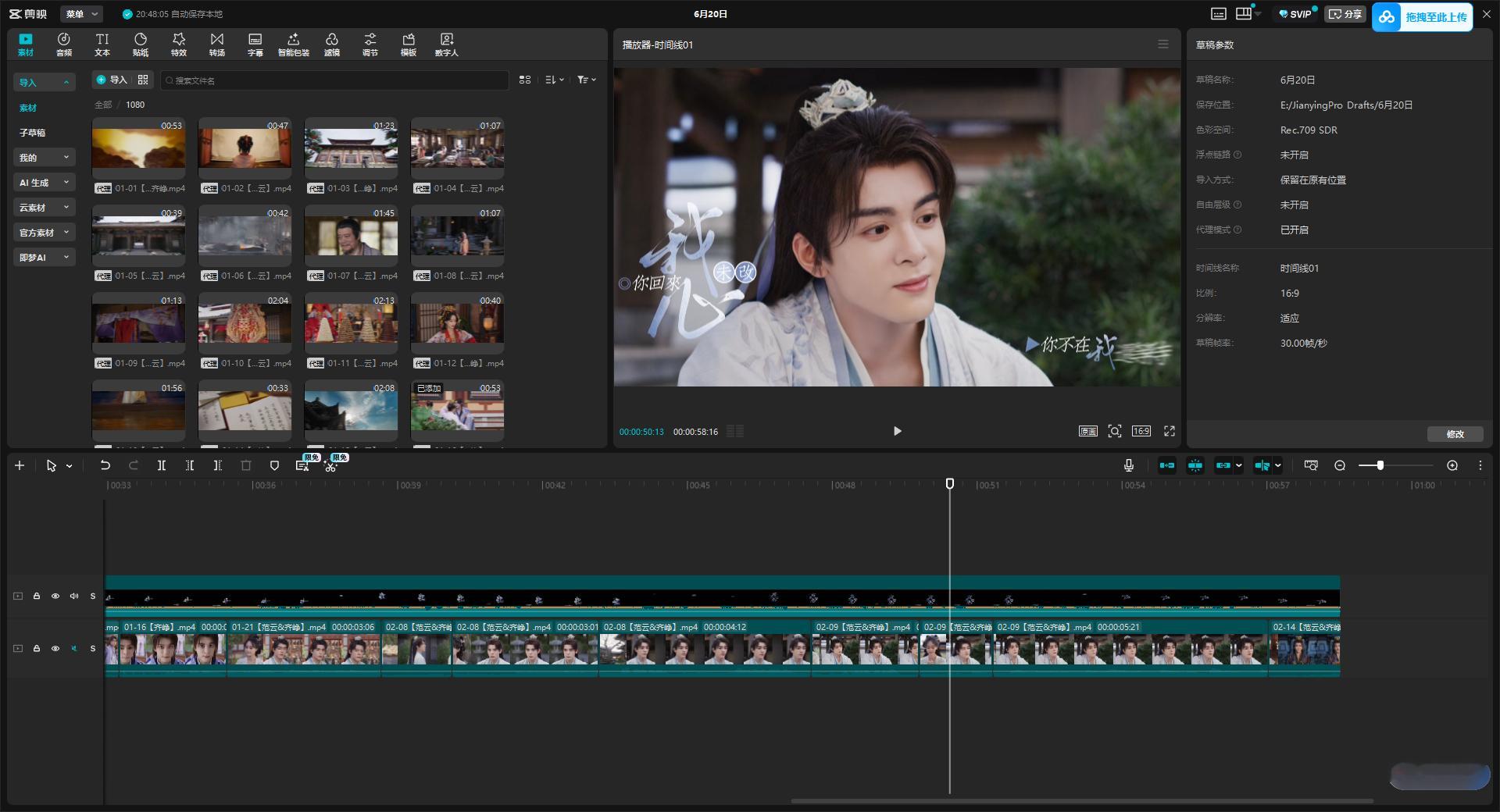
Task: Click the smart scissors tool with 限免 badge
Action: [x=330, y=465]
